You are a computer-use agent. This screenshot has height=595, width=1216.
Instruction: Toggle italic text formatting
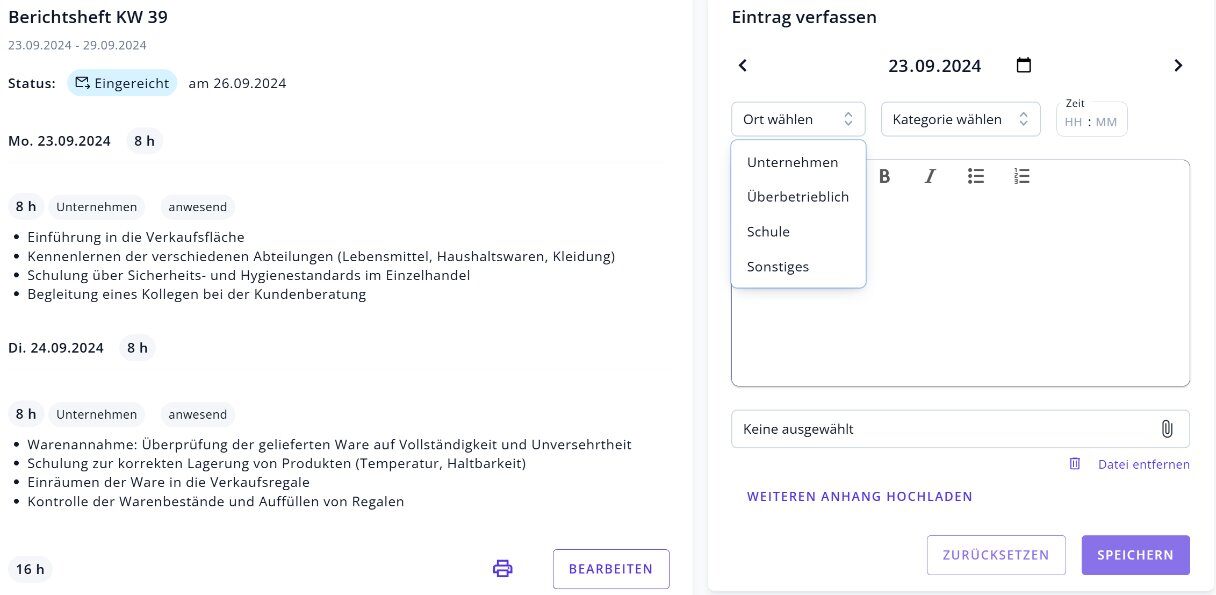[x=930, y=177]
